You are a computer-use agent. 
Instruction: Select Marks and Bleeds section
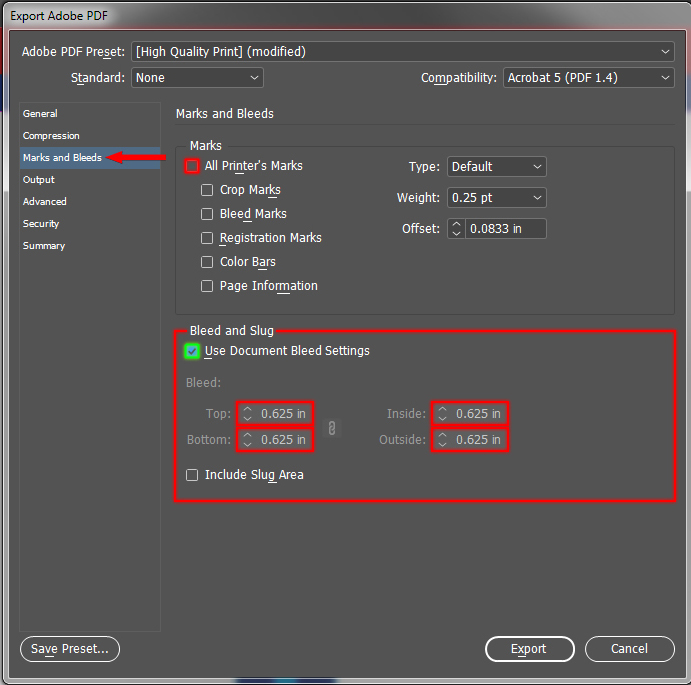[90, 158]
